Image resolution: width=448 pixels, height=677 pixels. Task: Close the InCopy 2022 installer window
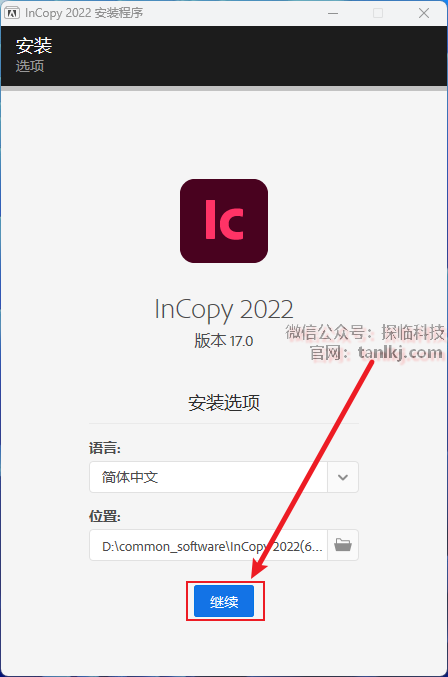tap(424, 13)
